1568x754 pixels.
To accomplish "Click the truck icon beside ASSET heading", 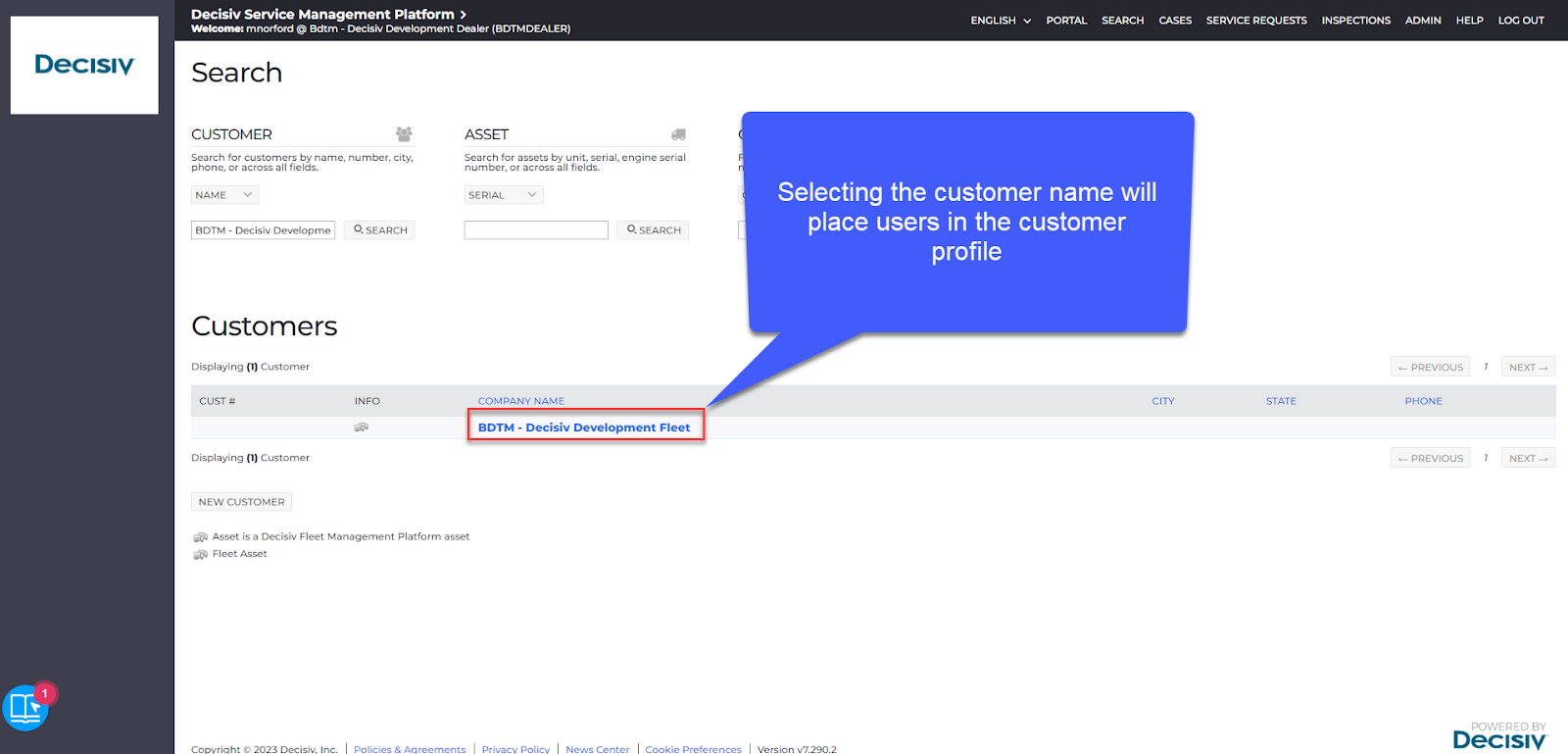I will (x=678, y=134).
